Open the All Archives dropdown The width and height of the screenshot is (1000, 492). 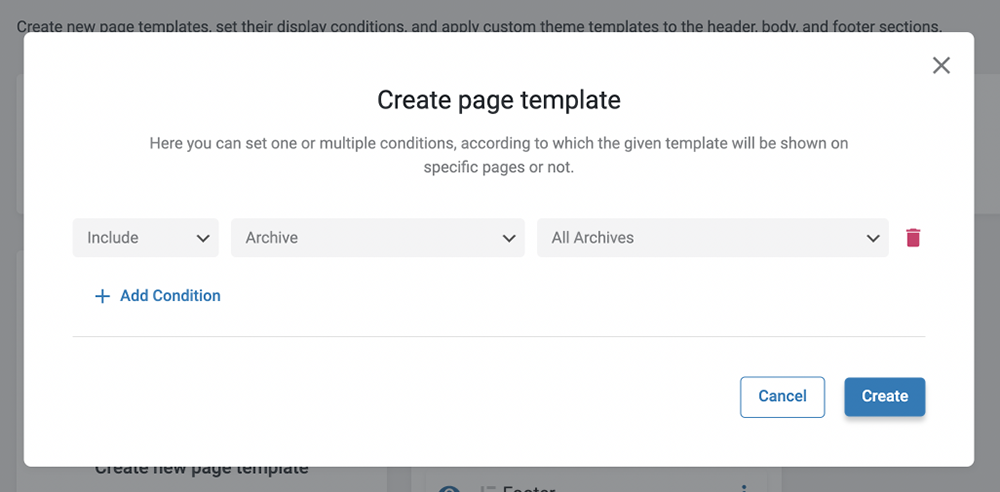(712, 238)
